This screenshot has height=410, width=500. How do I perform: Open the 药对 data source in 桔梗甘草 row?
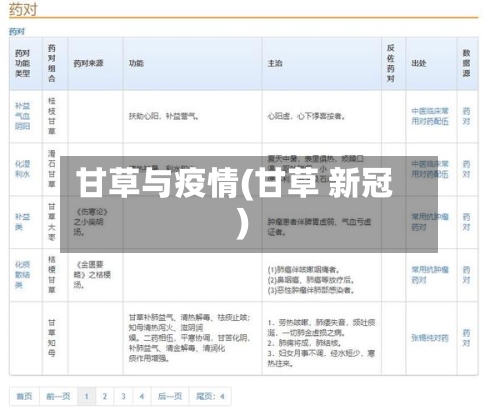pyautogui.click(x=466, y=275)
